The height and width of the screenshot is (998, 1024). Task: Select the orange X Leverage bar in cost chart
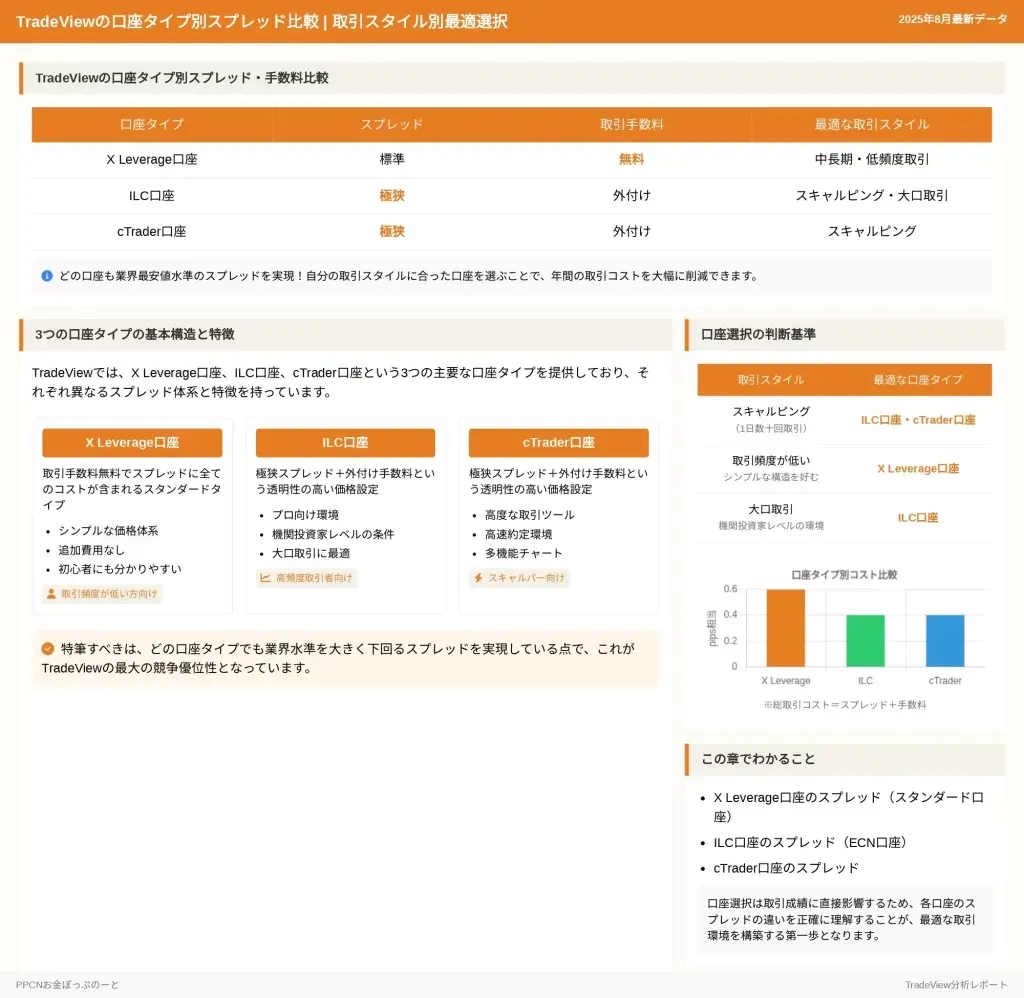(785, 628)
